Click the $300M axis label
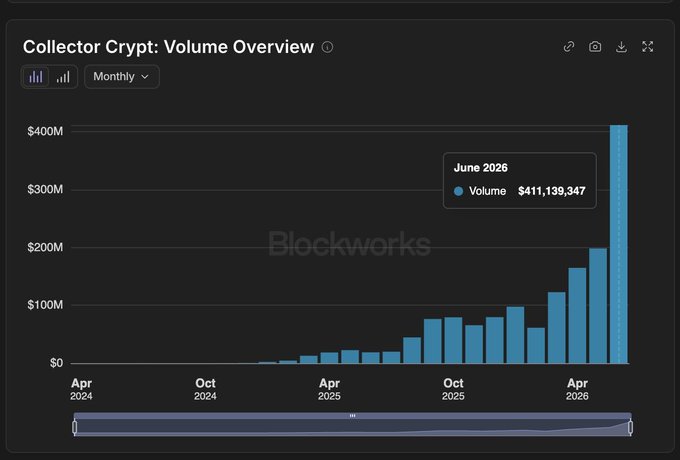The image size is (680, 460). (45, 189)
